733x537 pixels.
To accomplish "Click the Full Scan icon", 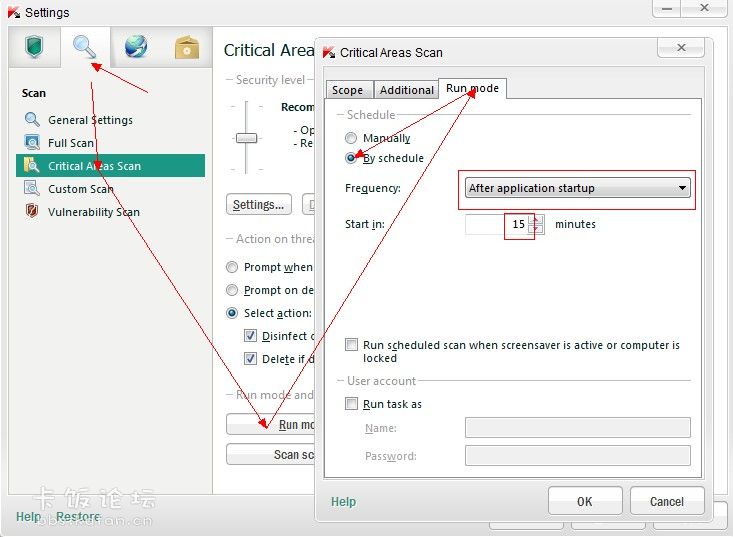I will 32,142.
